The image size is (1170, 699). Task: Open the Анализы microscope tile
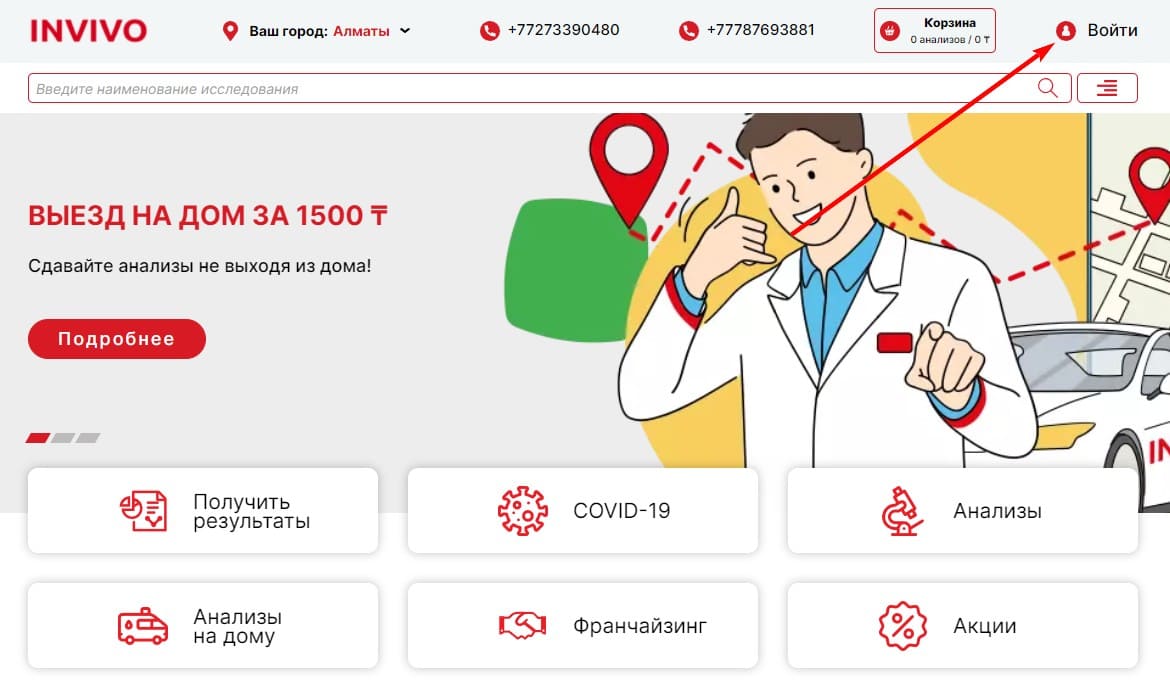963,511
